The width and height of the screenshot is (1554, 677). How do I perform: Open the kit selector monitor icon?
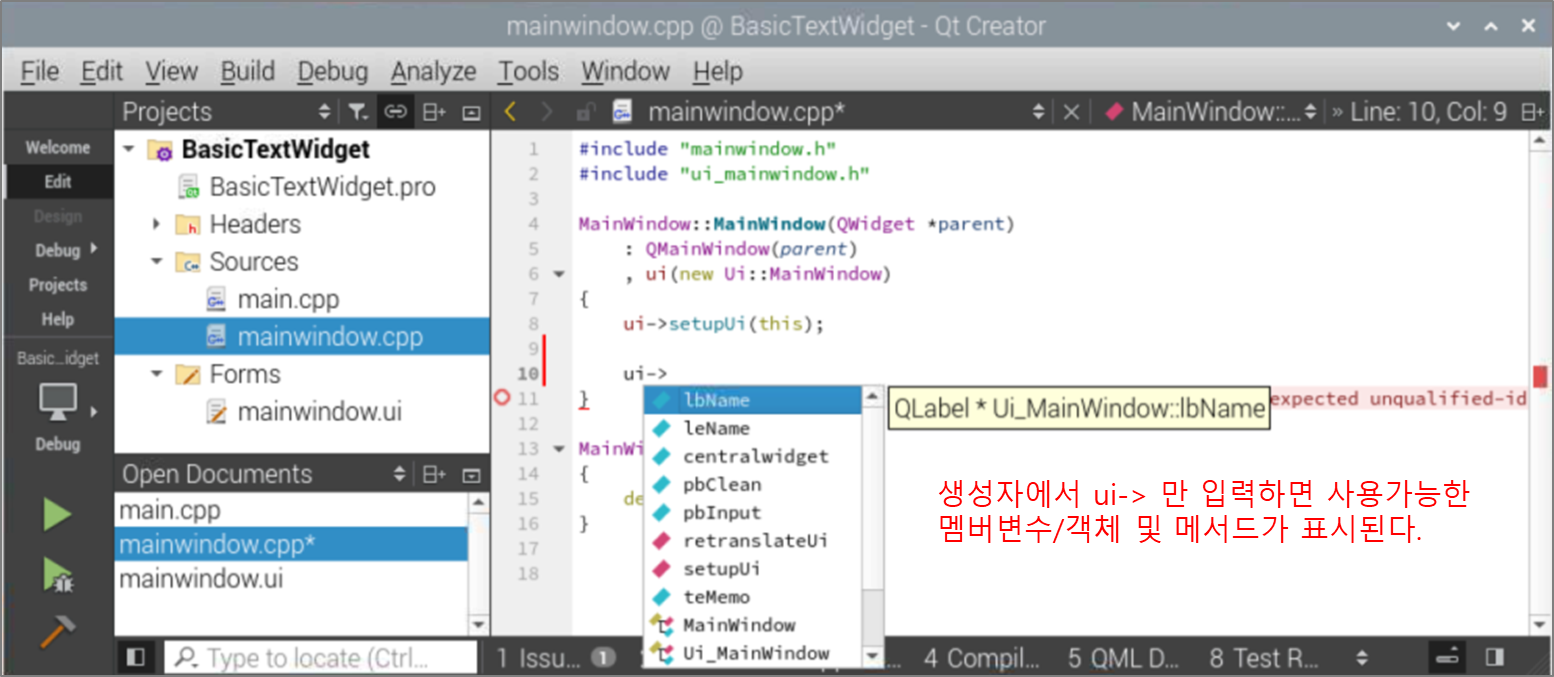click(59, 402)
